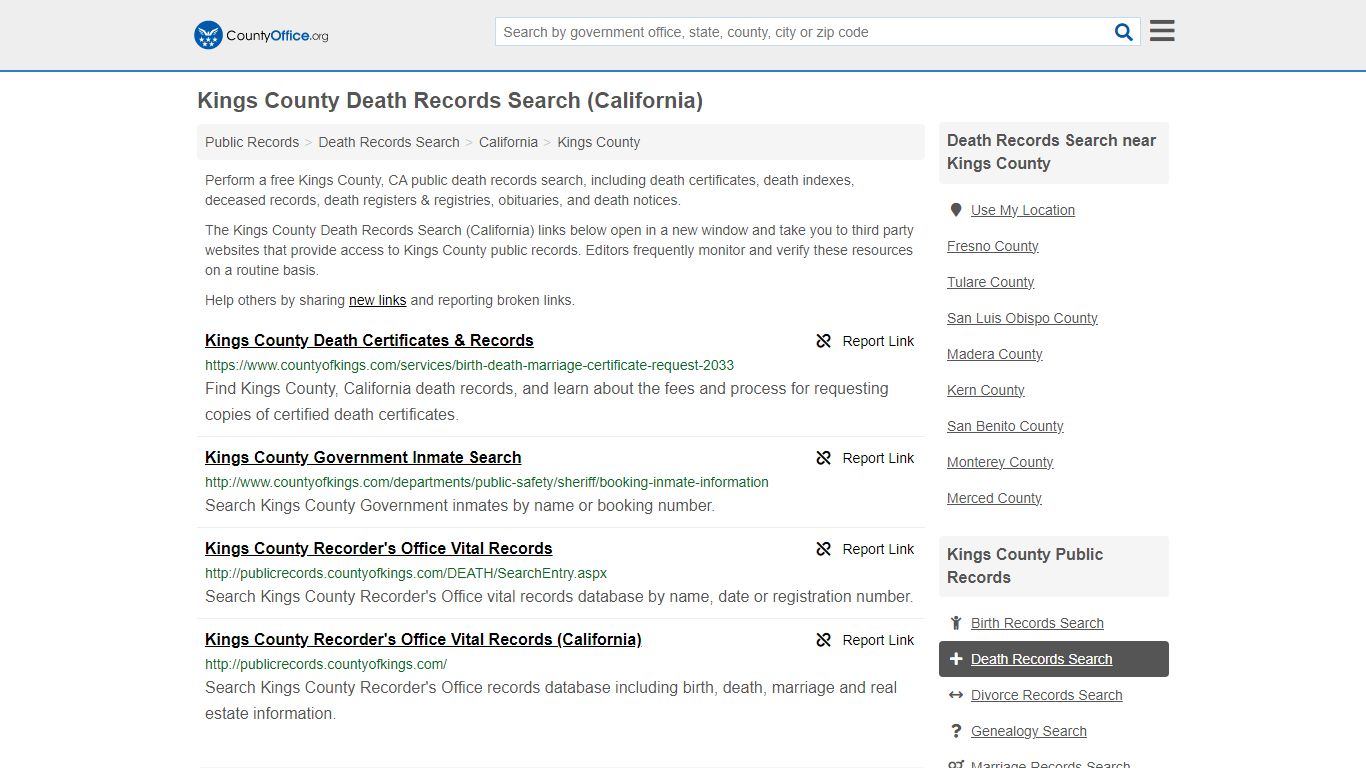Go to Merced County
The width and height of the screenshot is (1366, 768).
994,498
